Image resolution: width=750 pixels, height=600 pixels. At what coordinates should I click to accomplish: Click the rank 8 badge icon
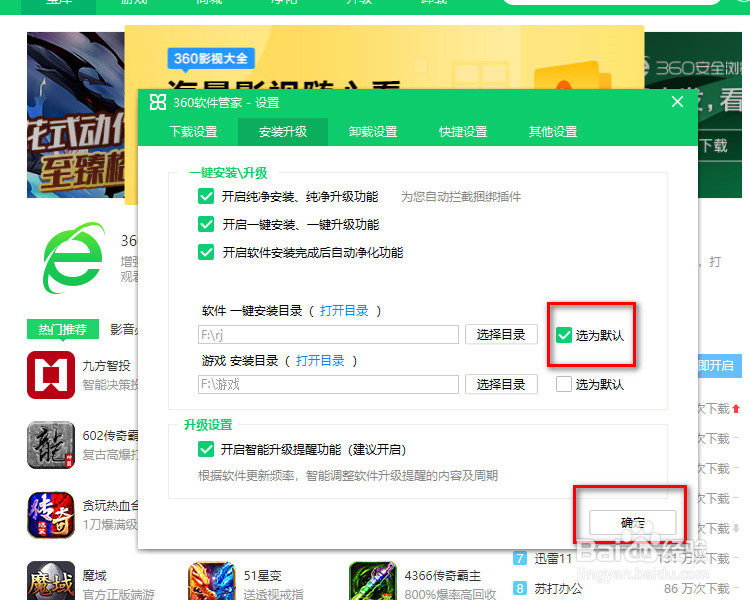[x=519, y=588]
